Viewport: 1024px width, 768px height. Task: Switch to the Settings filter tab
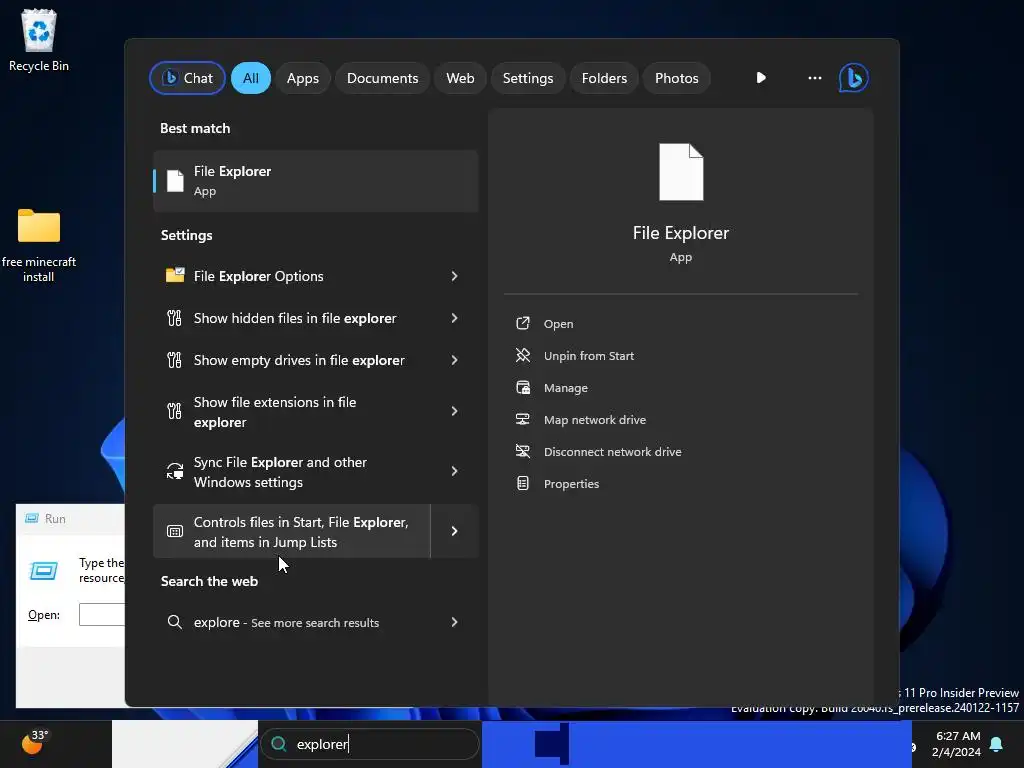point(528,78)
